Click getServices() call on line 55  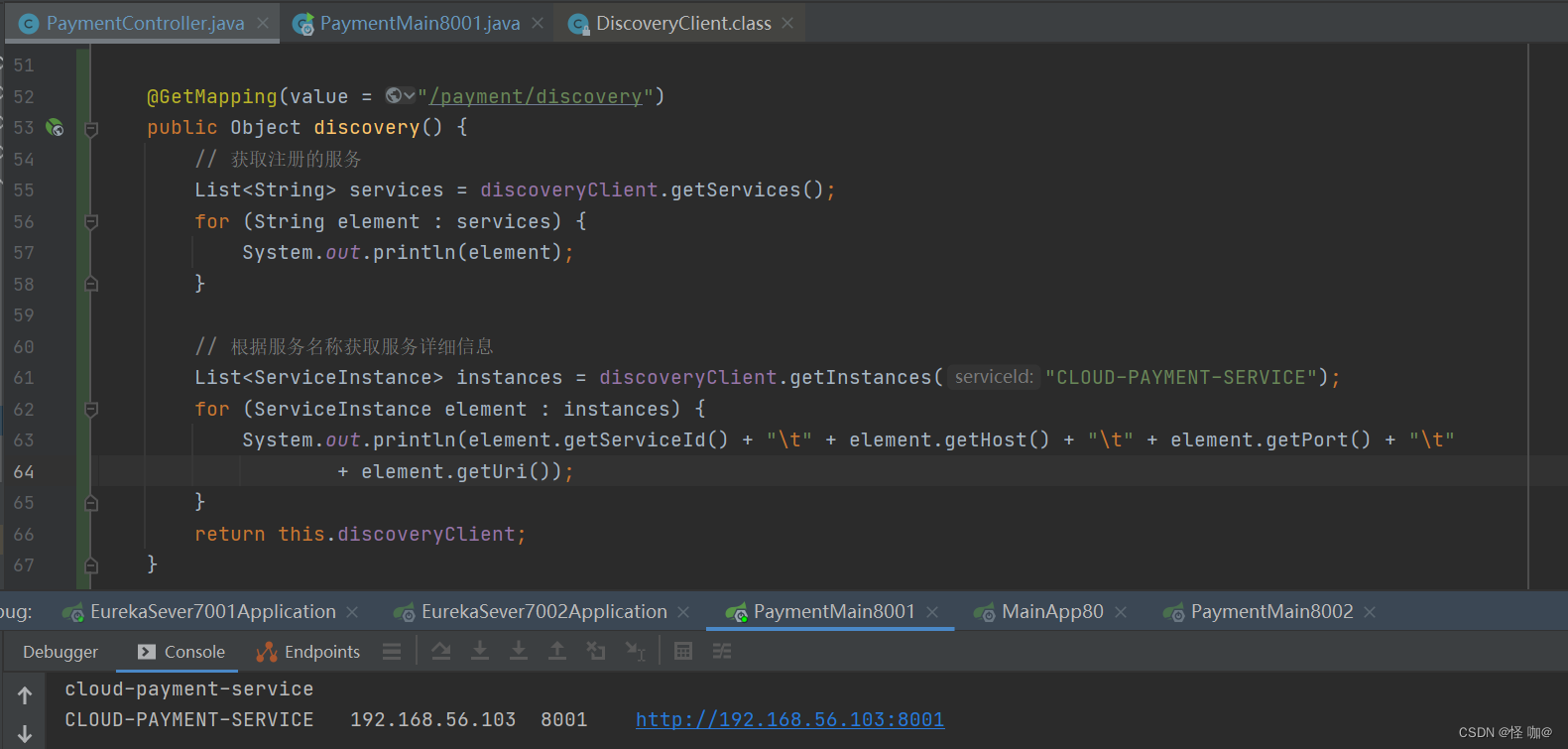pos(747,189)
